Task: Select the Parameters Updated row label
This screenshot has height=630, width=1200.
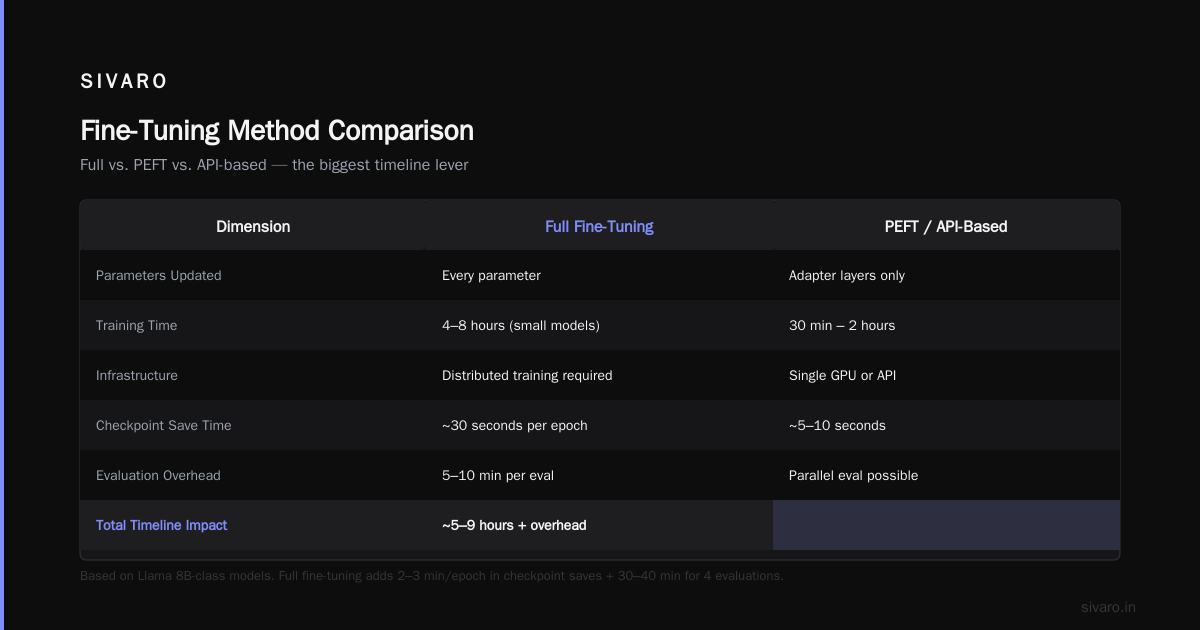Action: [159, 275]
